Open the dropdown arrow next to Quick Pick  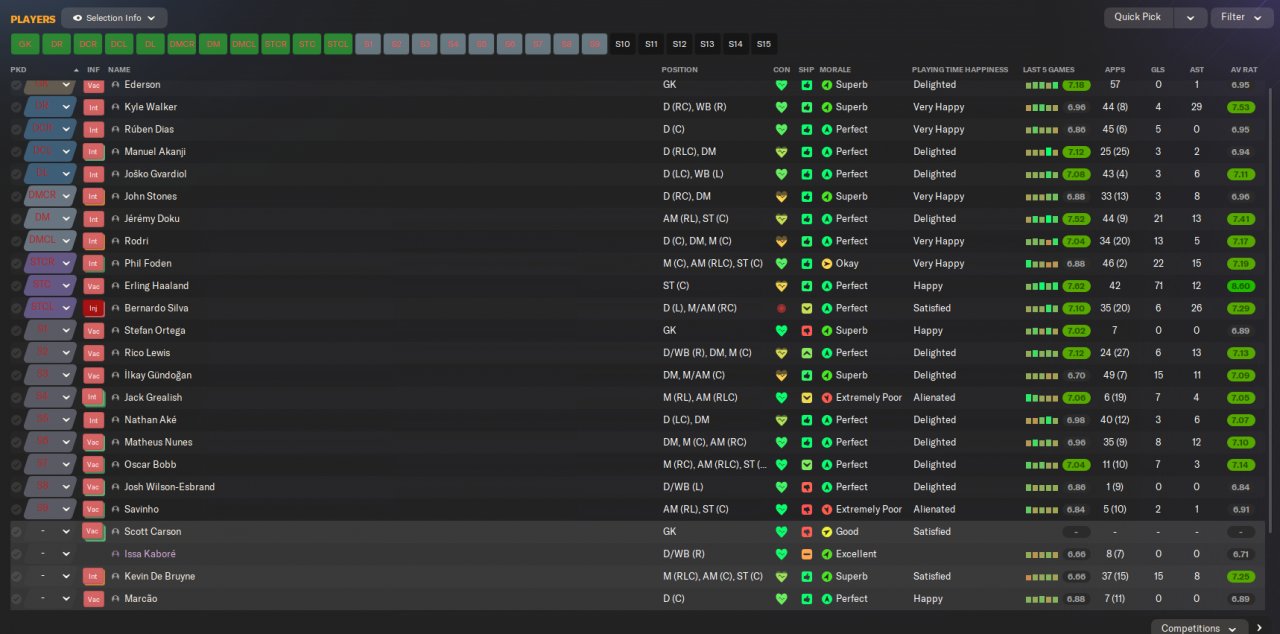1190,17
